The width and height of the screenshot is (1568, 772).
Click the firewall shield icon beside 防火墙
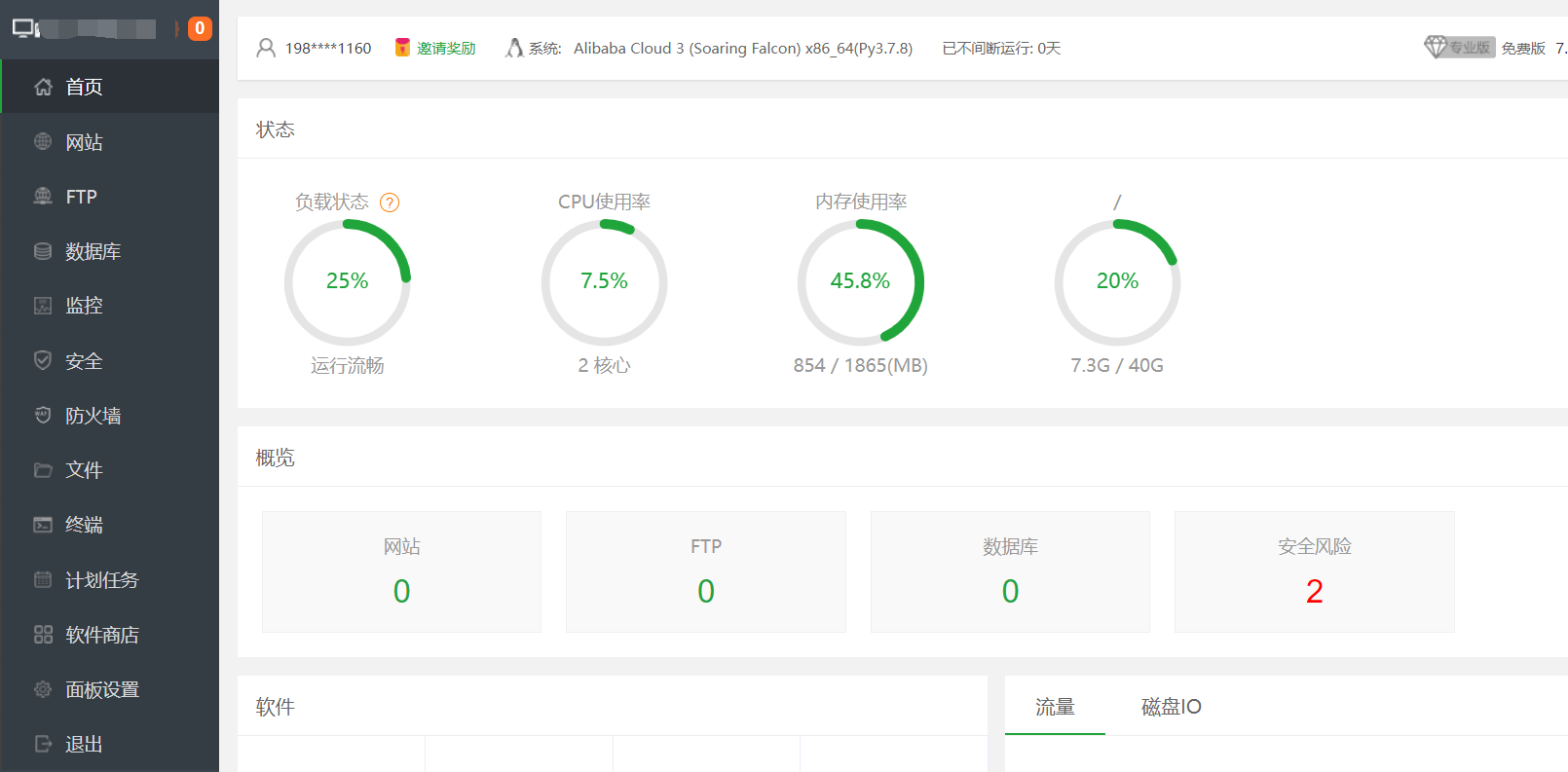point(43,415)
